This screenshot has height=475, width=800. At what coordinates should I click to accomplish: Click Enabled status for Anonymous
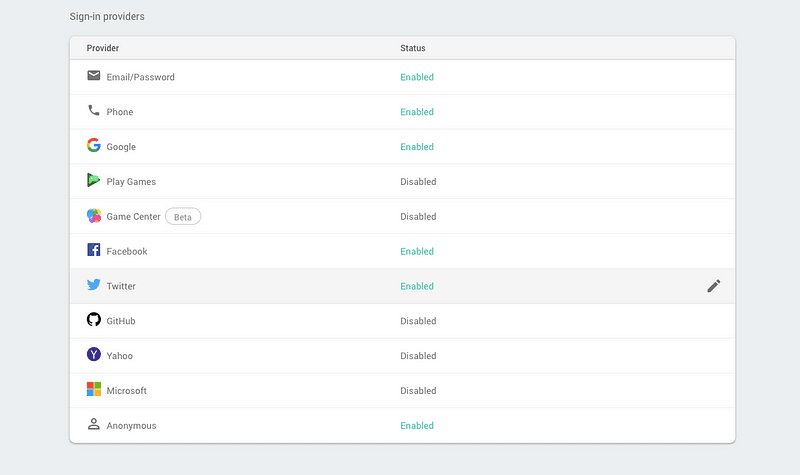coord(417,426)
